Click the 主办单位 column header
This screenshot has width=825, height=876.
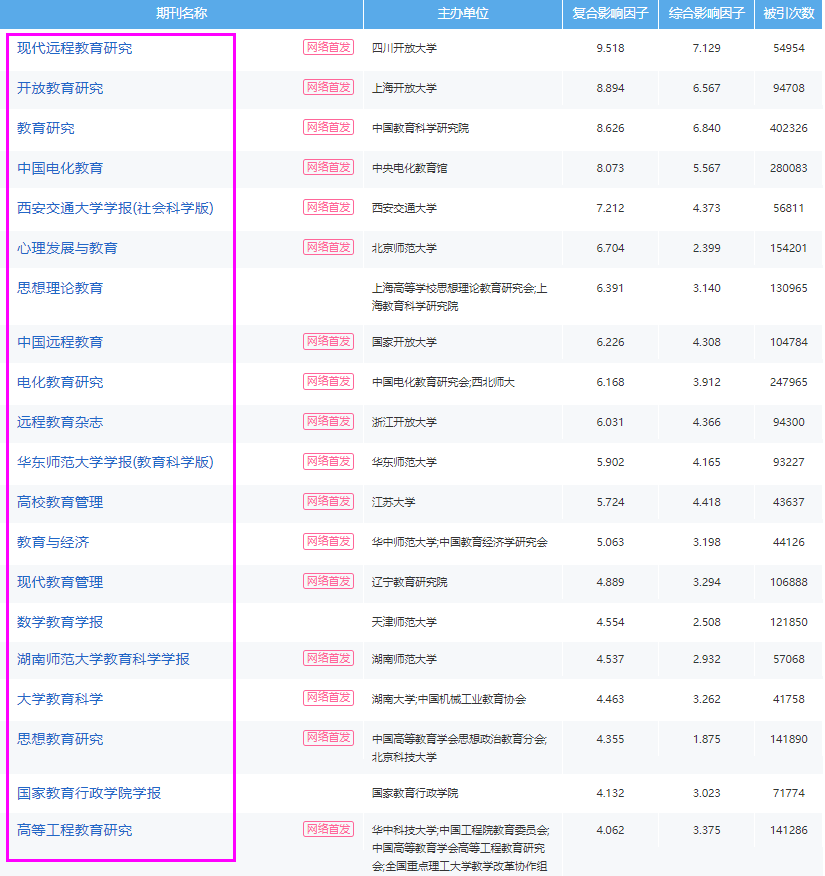[x=463, y=13]
